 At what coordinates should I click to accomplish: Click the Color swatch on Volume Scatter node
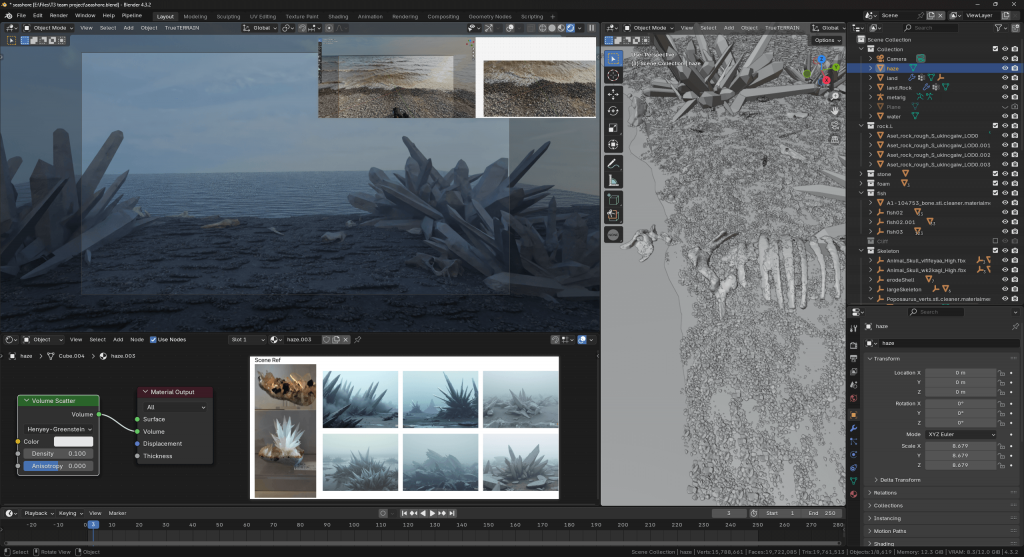coord(73,441)
